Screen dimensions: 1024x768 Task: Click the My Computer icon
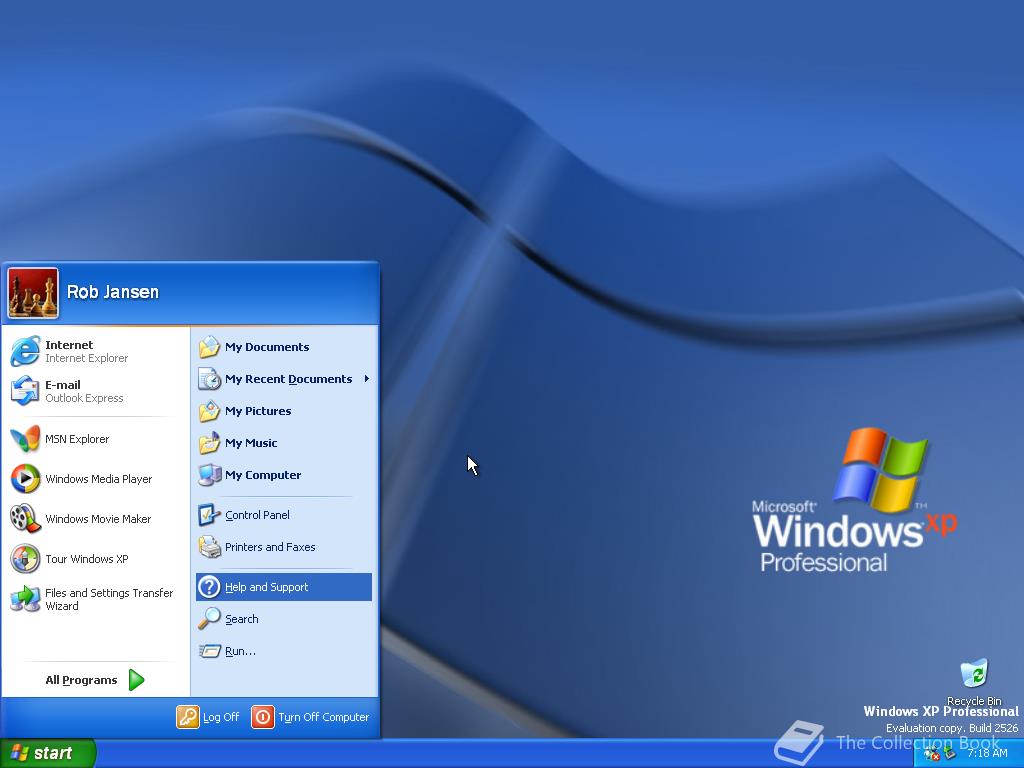click(209, 475)
